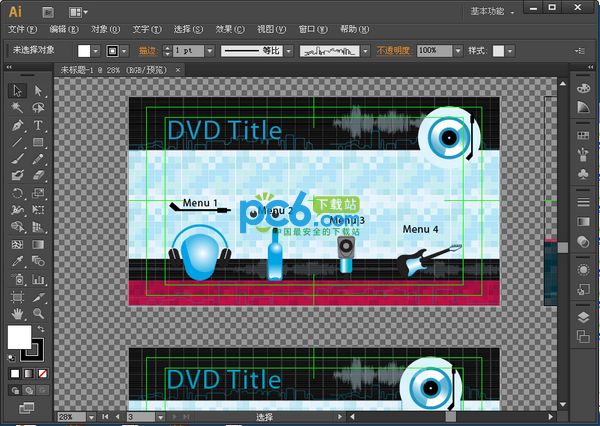Open the Artboards panel icon
The height and width of the screenshot is (426, 600).
(x=583, y=337)
